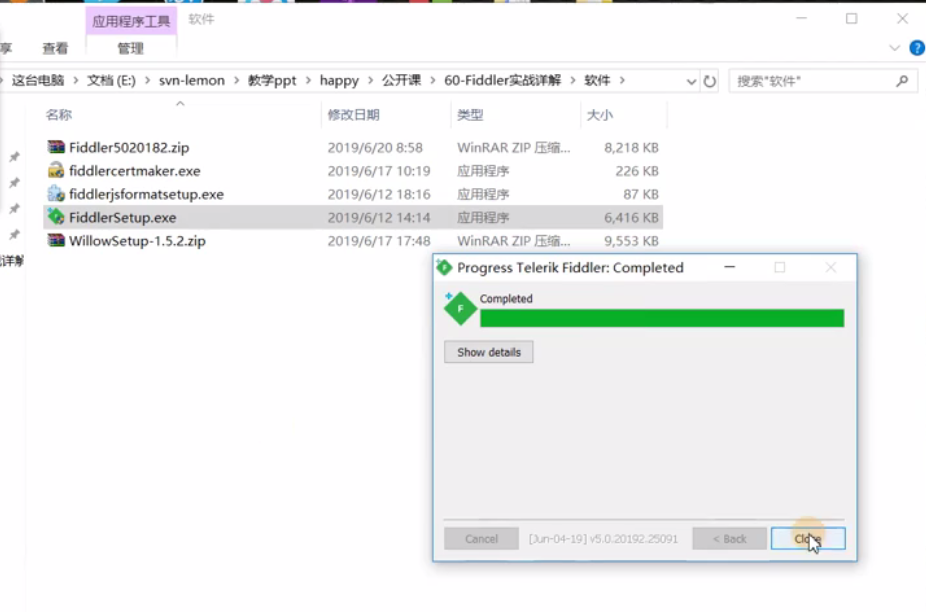The height and width of the screenshot is (612, 926).
Task: Click Show details in the Fiddler installer
Action: [x=489, y=352]
